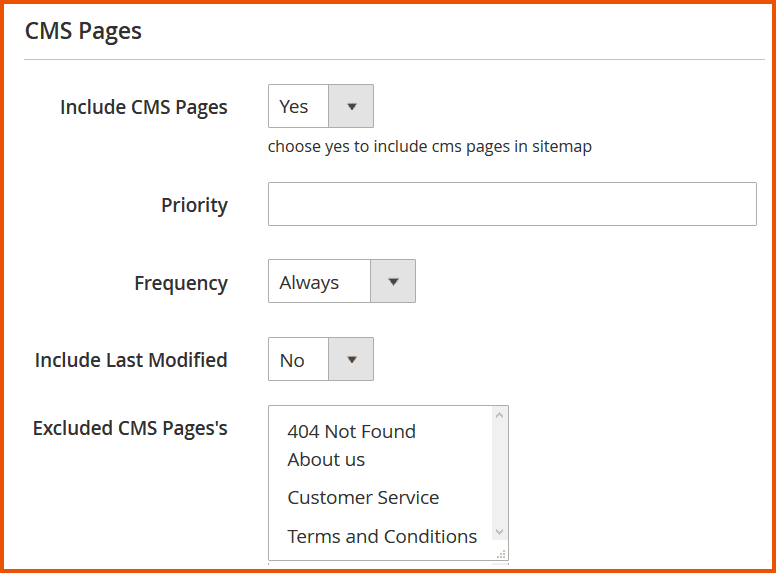
Task: Focus the Priority text input field
Action: point(512,204)
